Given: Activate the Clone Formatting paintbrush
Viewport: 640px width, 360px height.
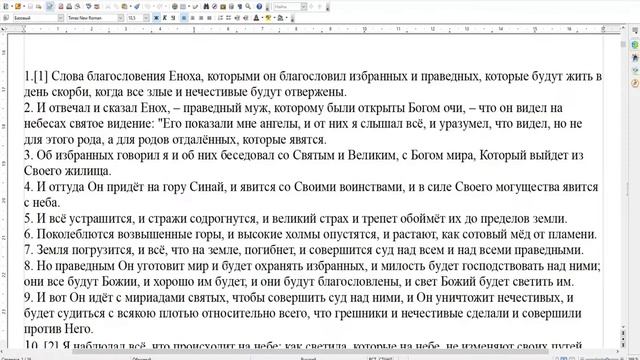Looking at the screenshot, I should 136,7.
